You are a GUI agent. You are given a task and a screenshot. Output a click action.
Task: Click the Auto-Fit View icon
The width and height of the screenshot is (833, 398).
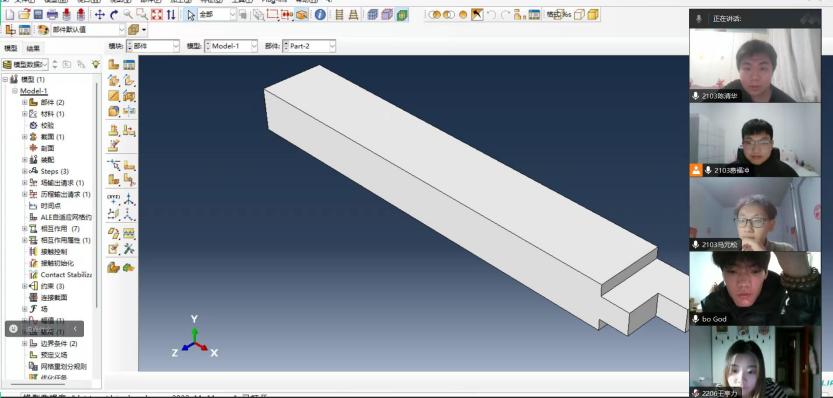click(157, 15)
